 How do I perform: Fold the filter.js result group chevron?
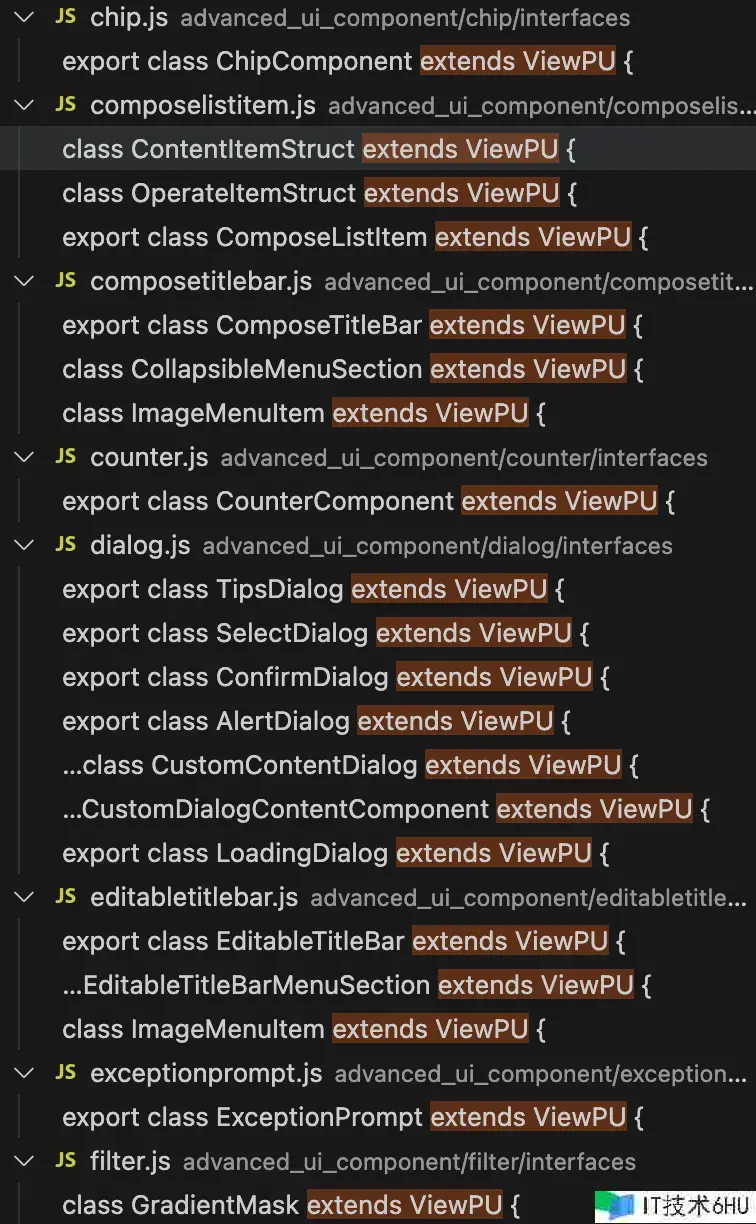tap(23, 1161)
